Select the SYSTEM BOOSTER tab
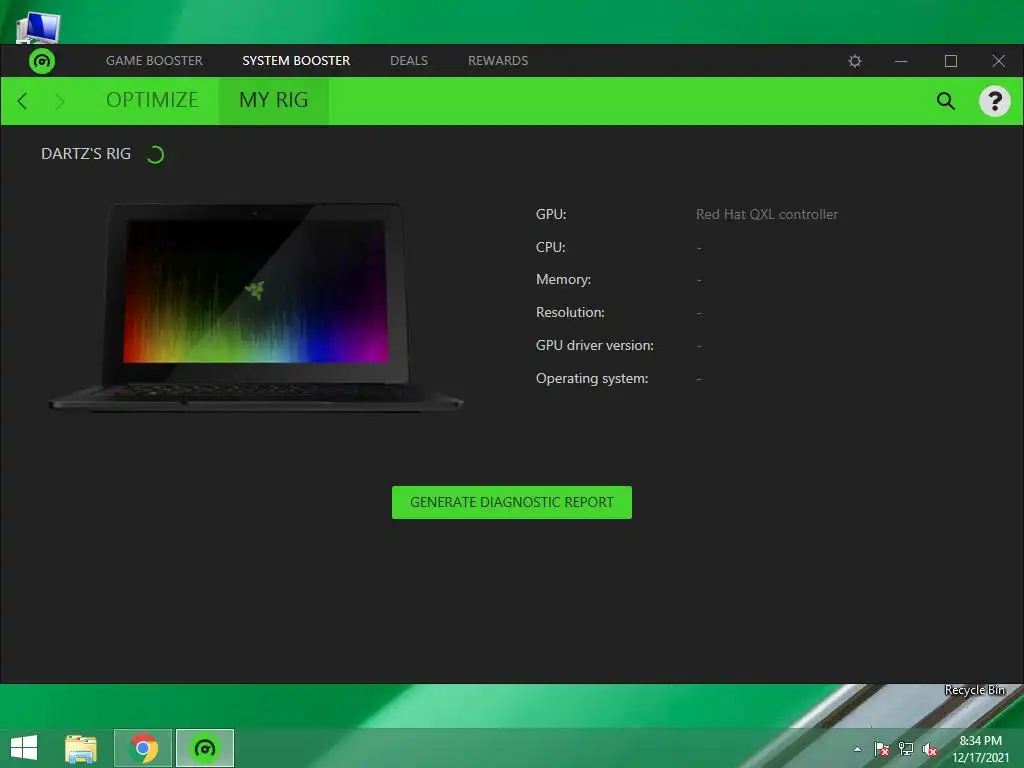 click(x=296, y=61)
